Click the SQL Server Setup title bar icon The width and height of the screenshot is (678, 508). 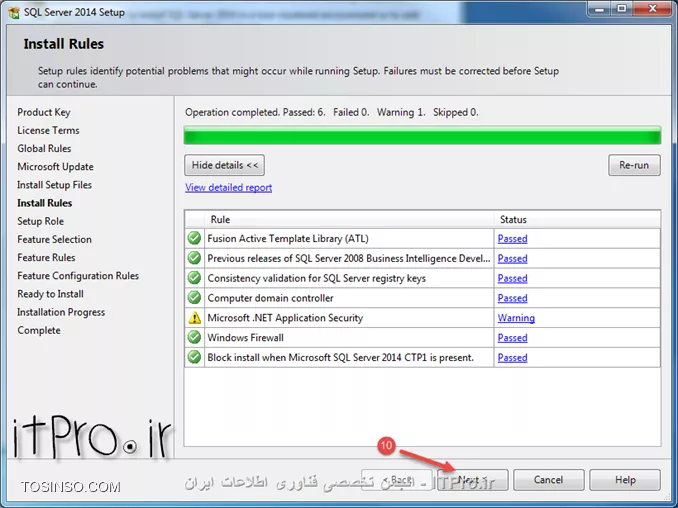(14, 13)
